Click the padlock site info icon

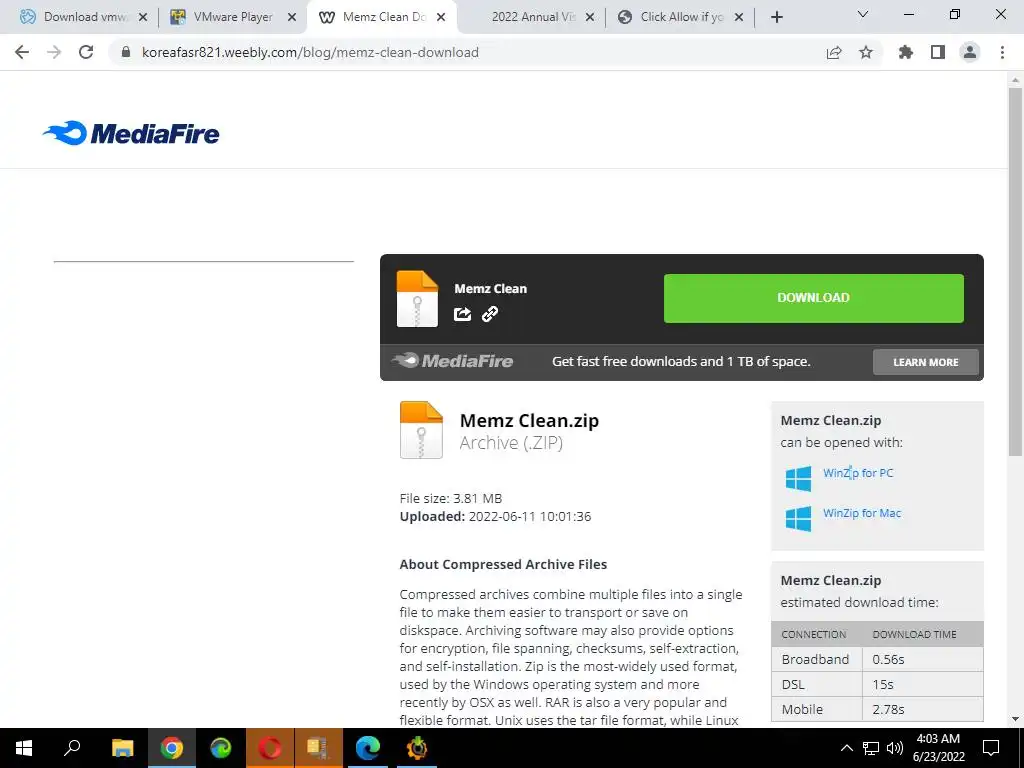[x=127, y=52]
